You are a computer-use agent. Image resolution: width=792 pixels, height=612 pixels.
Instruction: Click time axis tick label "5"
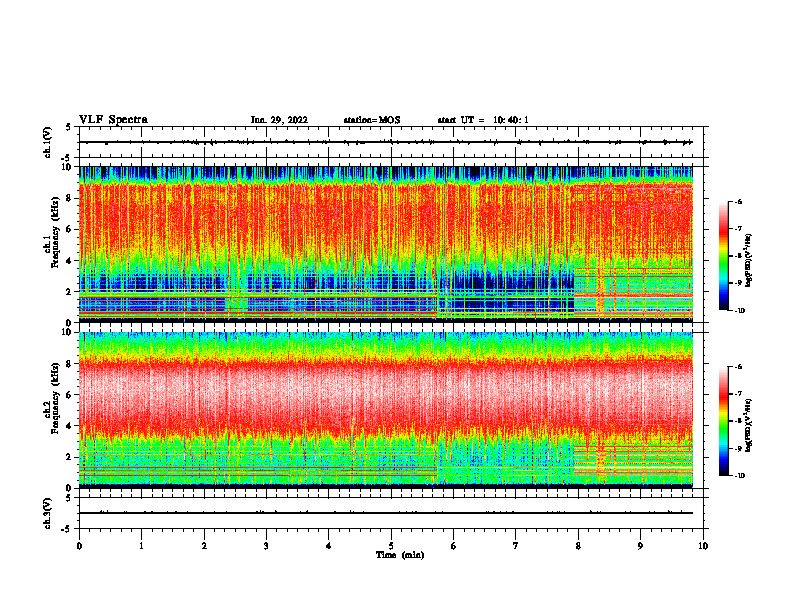pos(391,546)
